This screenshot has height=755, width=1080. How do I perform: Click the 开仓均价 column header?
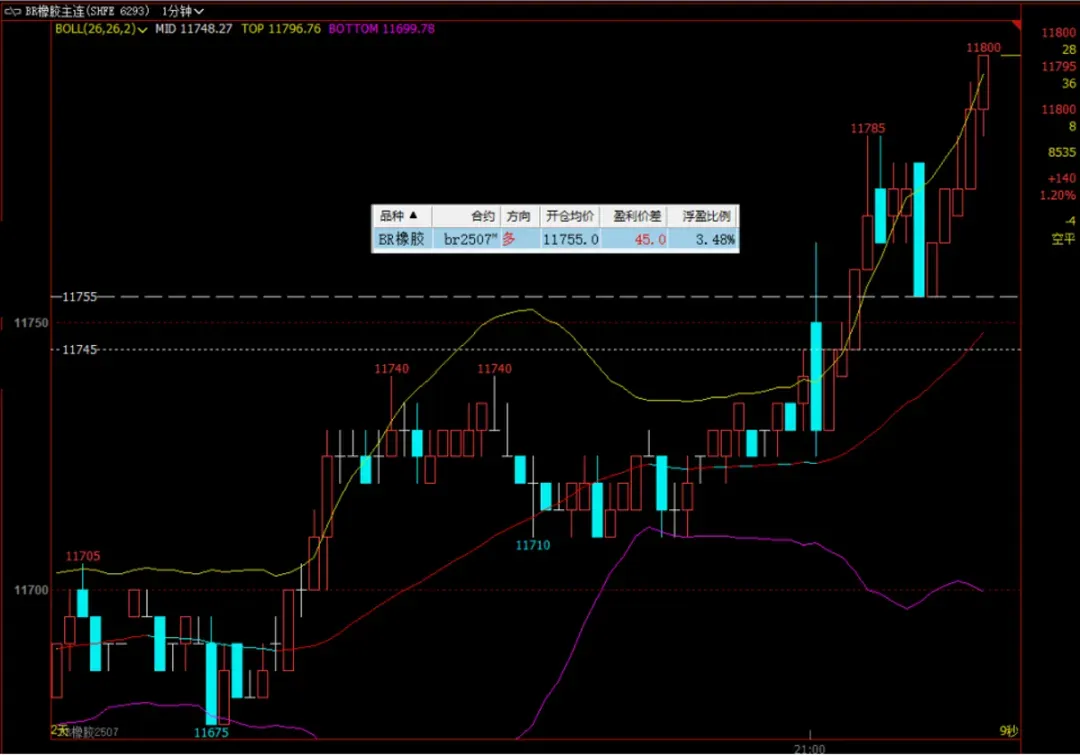click(x=570, y=216)
